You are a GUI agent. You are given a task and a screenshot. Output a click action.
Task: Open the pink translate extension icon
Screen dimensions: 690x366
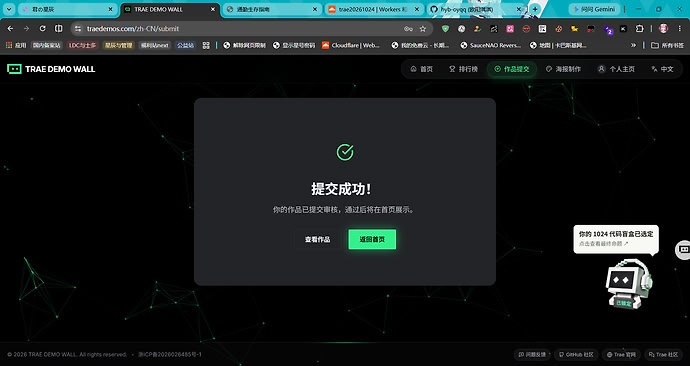coord(510,29)
